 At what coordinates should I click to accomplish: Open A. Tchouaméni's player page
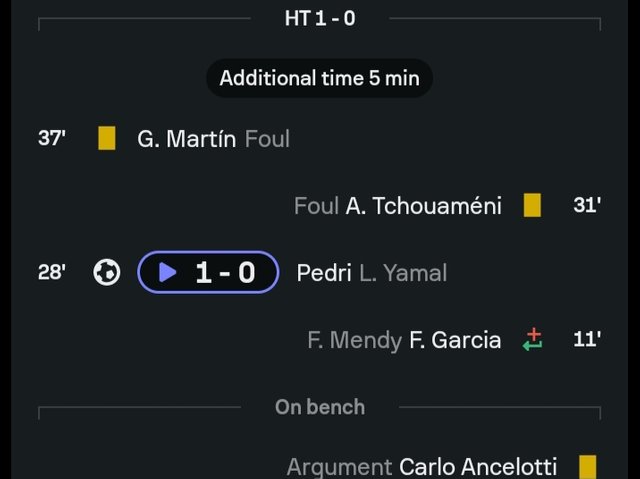click(424, 206)
